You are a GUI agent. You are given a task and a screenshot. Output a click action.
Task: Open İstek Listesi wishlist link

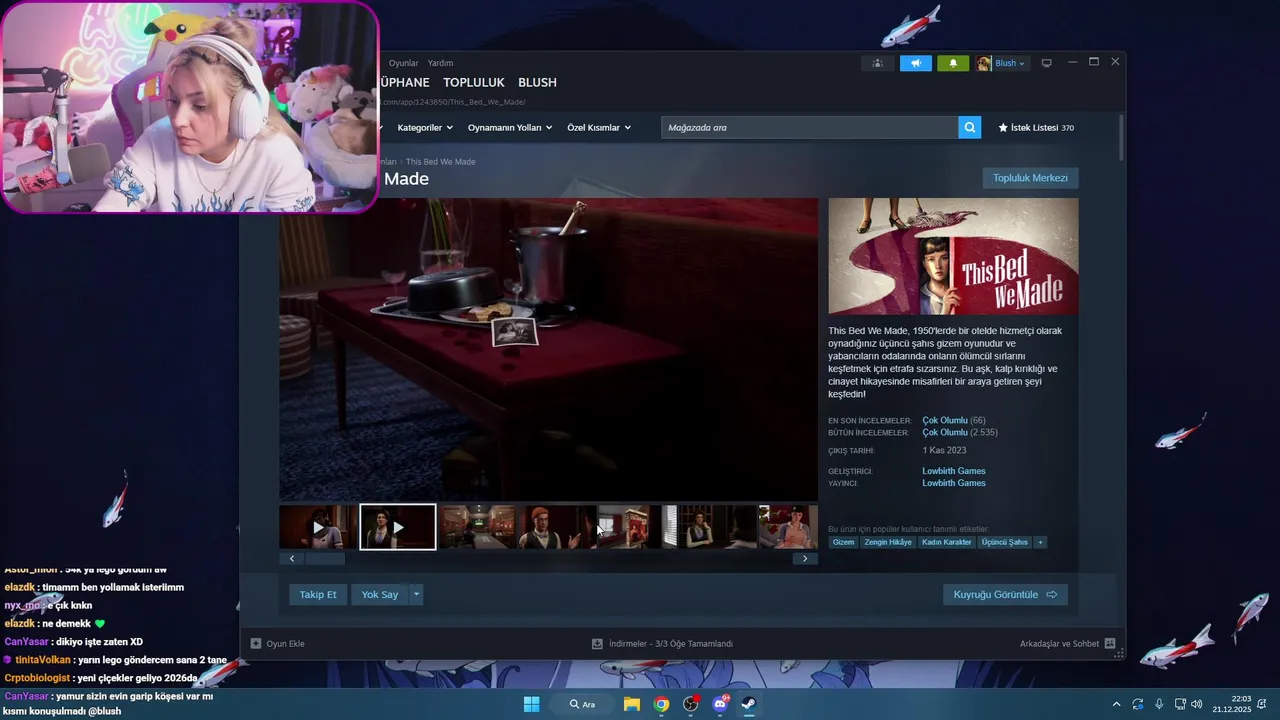(x=1034, y=128)
